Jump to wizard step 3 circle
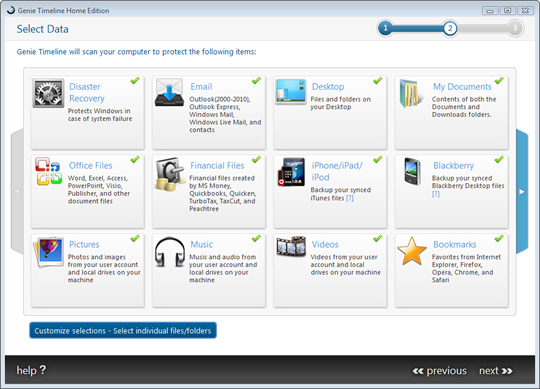Viewport: 540px width, 389px height. pos(515,28)
